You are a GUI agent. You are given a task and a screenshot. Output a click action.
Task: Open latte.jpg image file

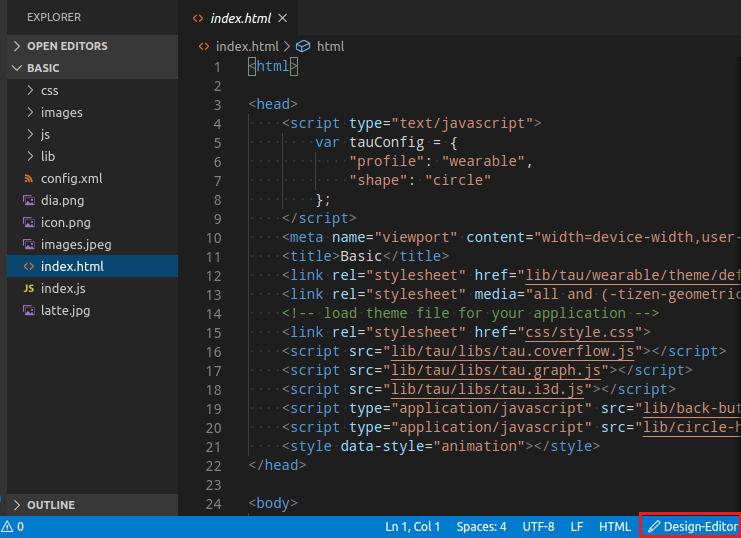(65, 310)
